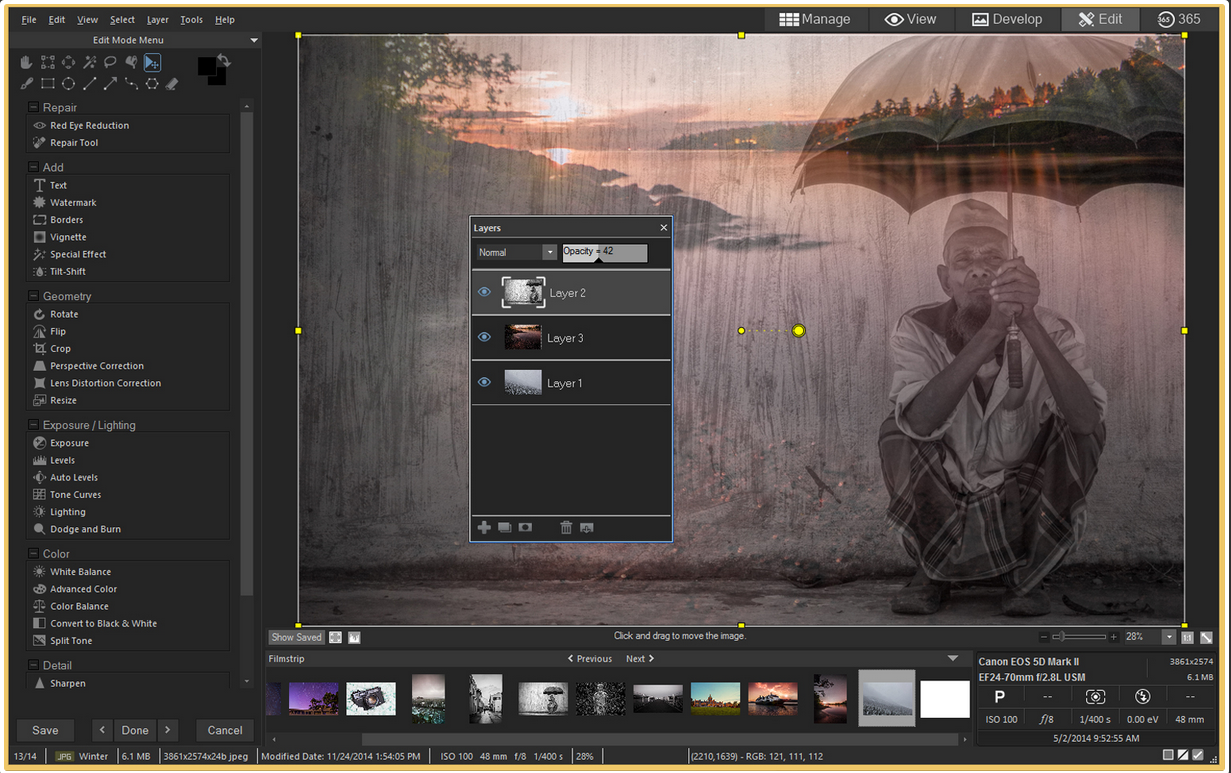Viewport: 1231px width, 773px height.
Task: Click the 1:1 actual size icon
Action: [1187, 637]
